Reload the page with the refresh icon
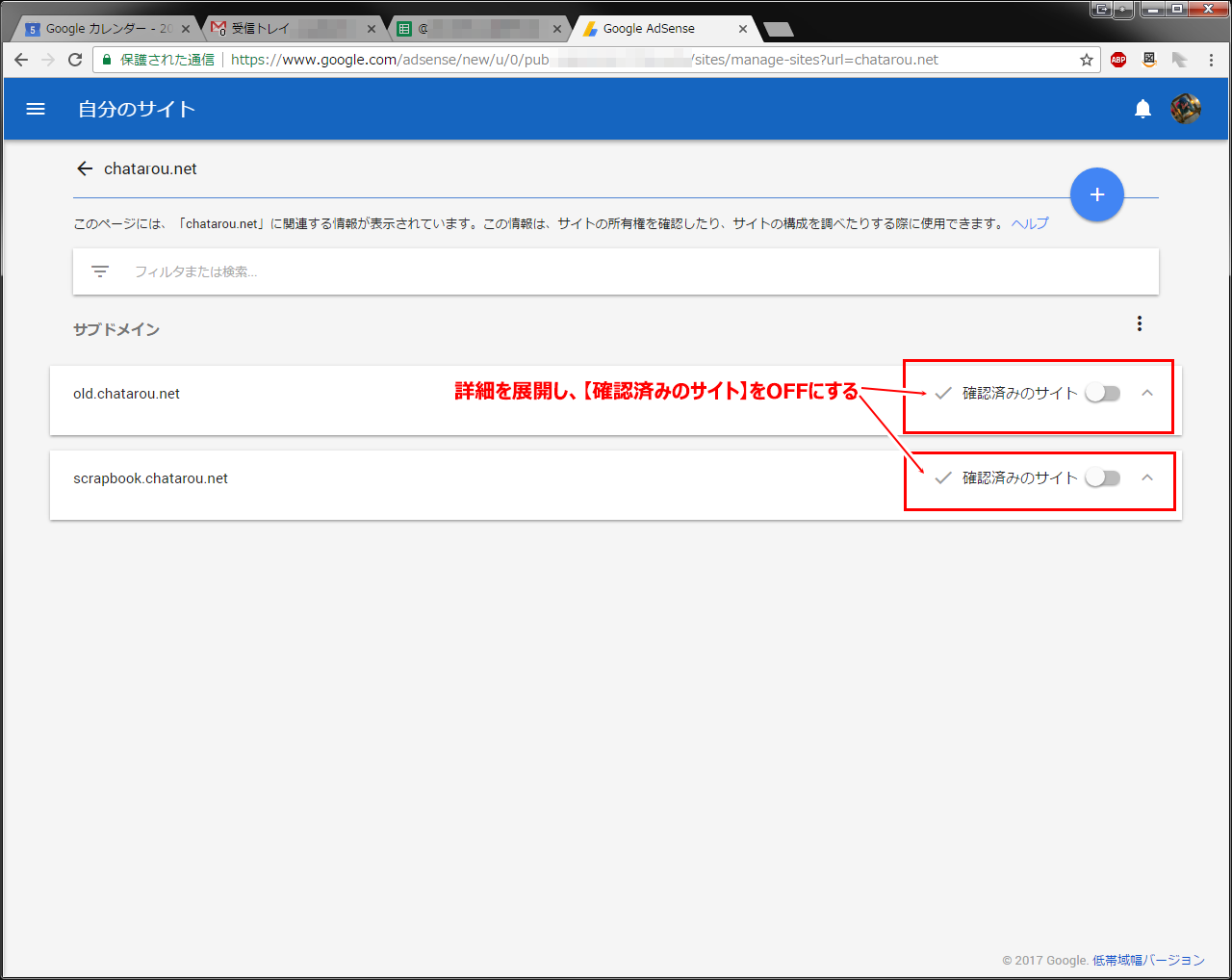This screenshot has width=1232, height=980. pyautogui.click(x=75, y=60)
